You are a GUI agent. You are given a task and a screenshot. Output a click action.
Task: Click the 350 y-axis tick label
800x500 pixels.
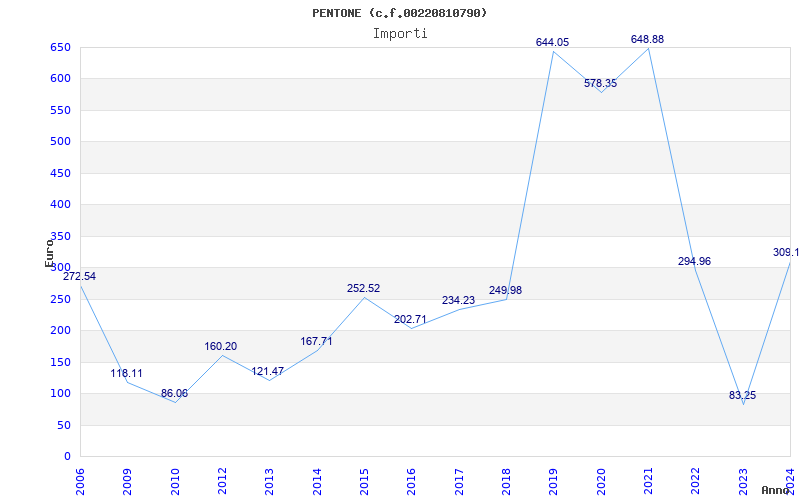(x=60, y=236)
